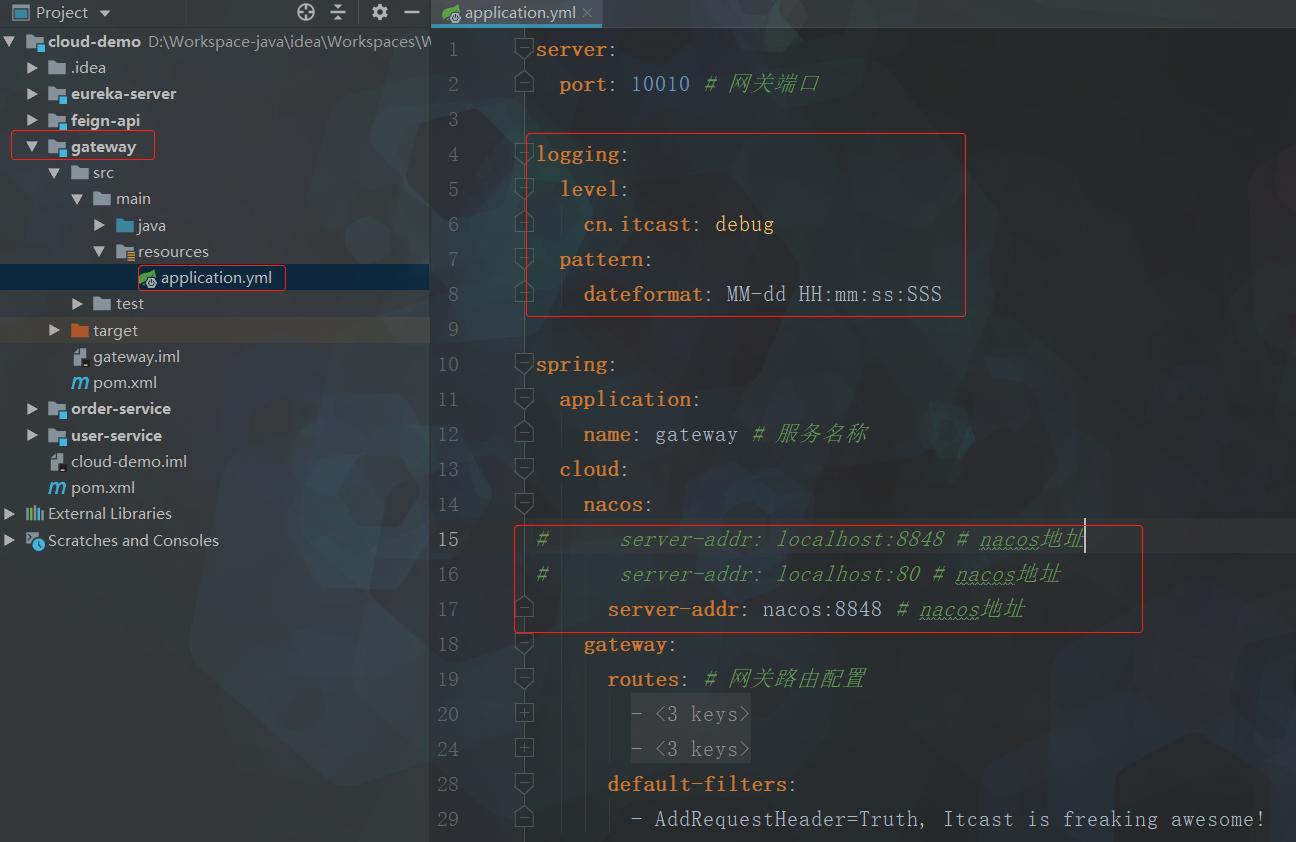
Task: Unfold the second <3 keys> route at line 24
Action: [x=523, y=748]
